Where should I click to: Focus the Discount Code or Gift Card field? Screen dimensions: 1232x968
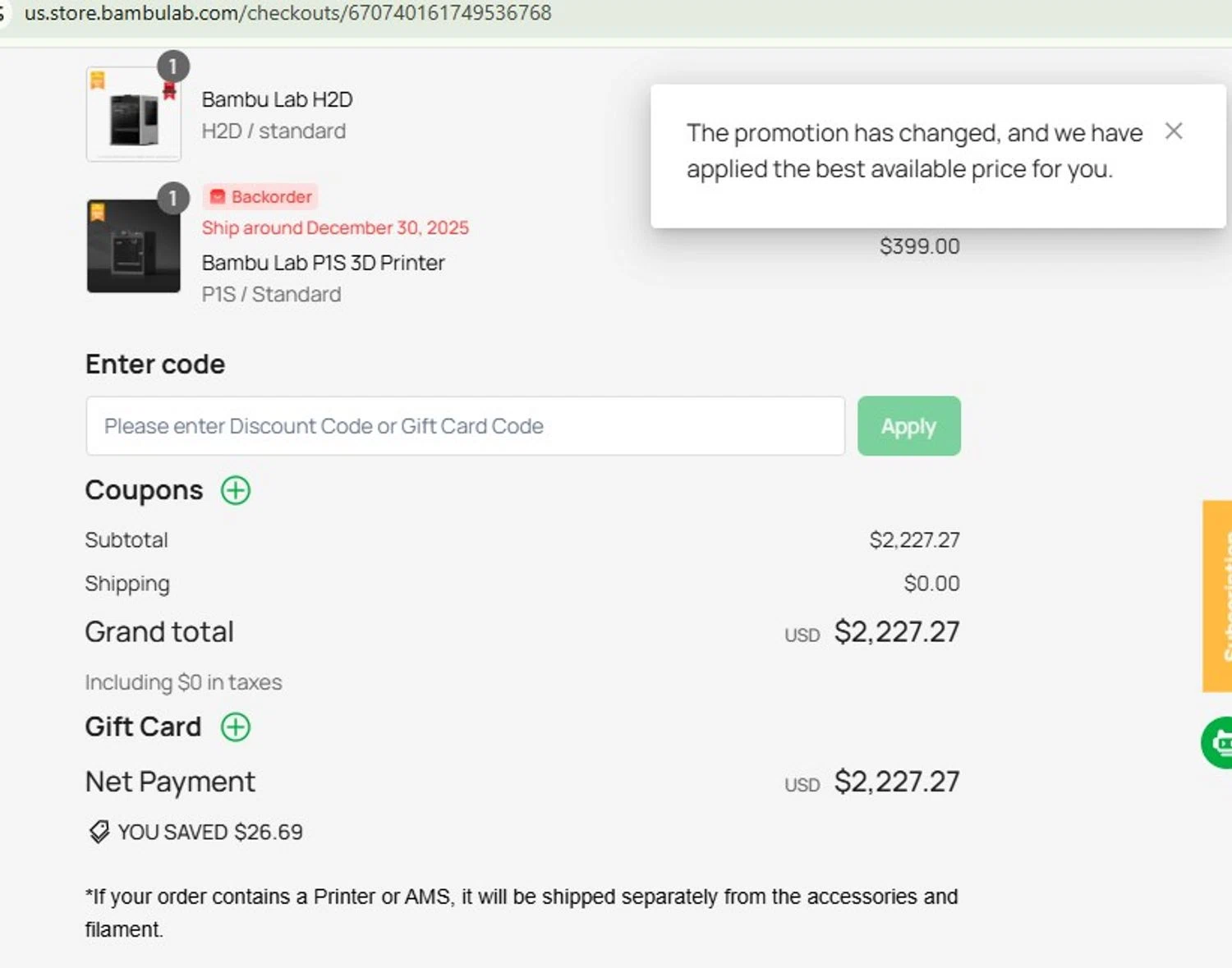pos(465,426)
